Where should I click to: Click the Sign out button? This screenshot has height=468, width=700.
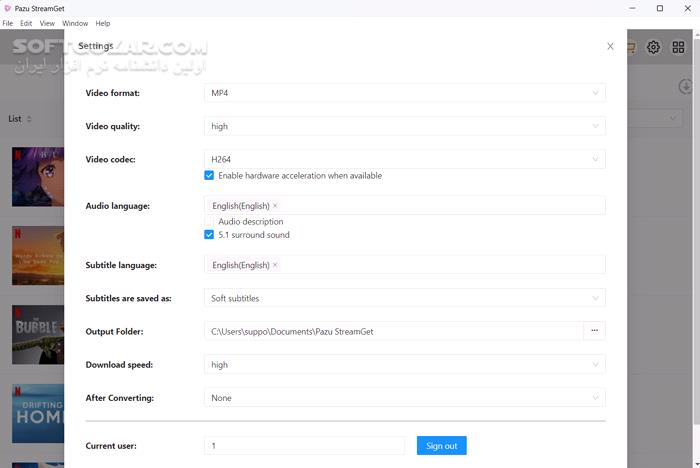(441, 445)
